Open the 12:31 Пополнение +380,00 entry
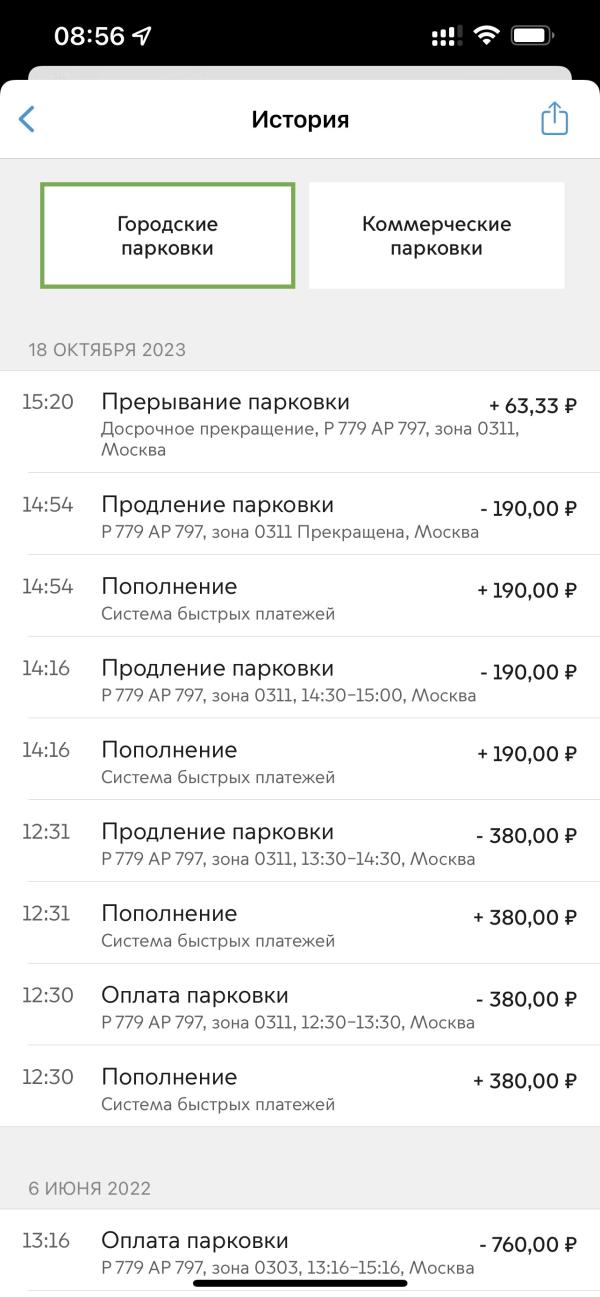600x1297 pixels. [300, 924]
